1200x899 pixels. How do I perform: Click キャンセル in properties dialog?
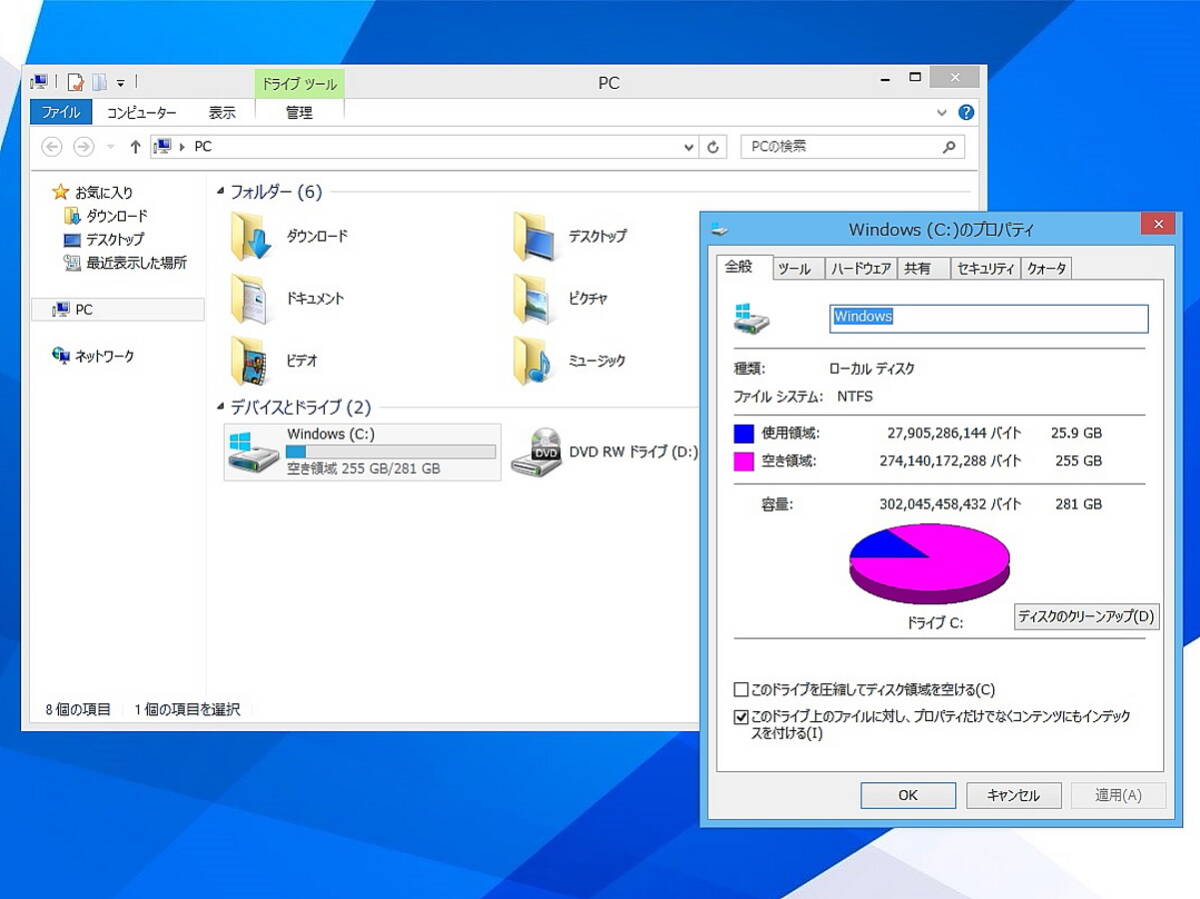coord(1013,796)
